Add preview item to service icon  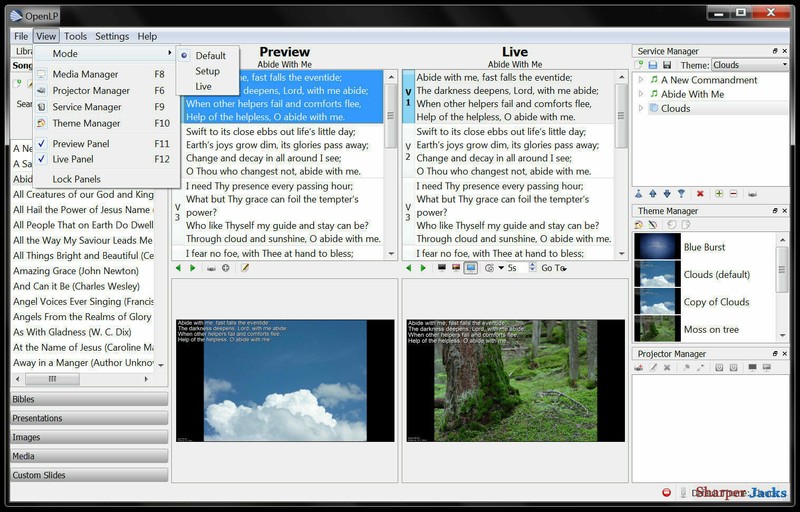coord(226,268)
